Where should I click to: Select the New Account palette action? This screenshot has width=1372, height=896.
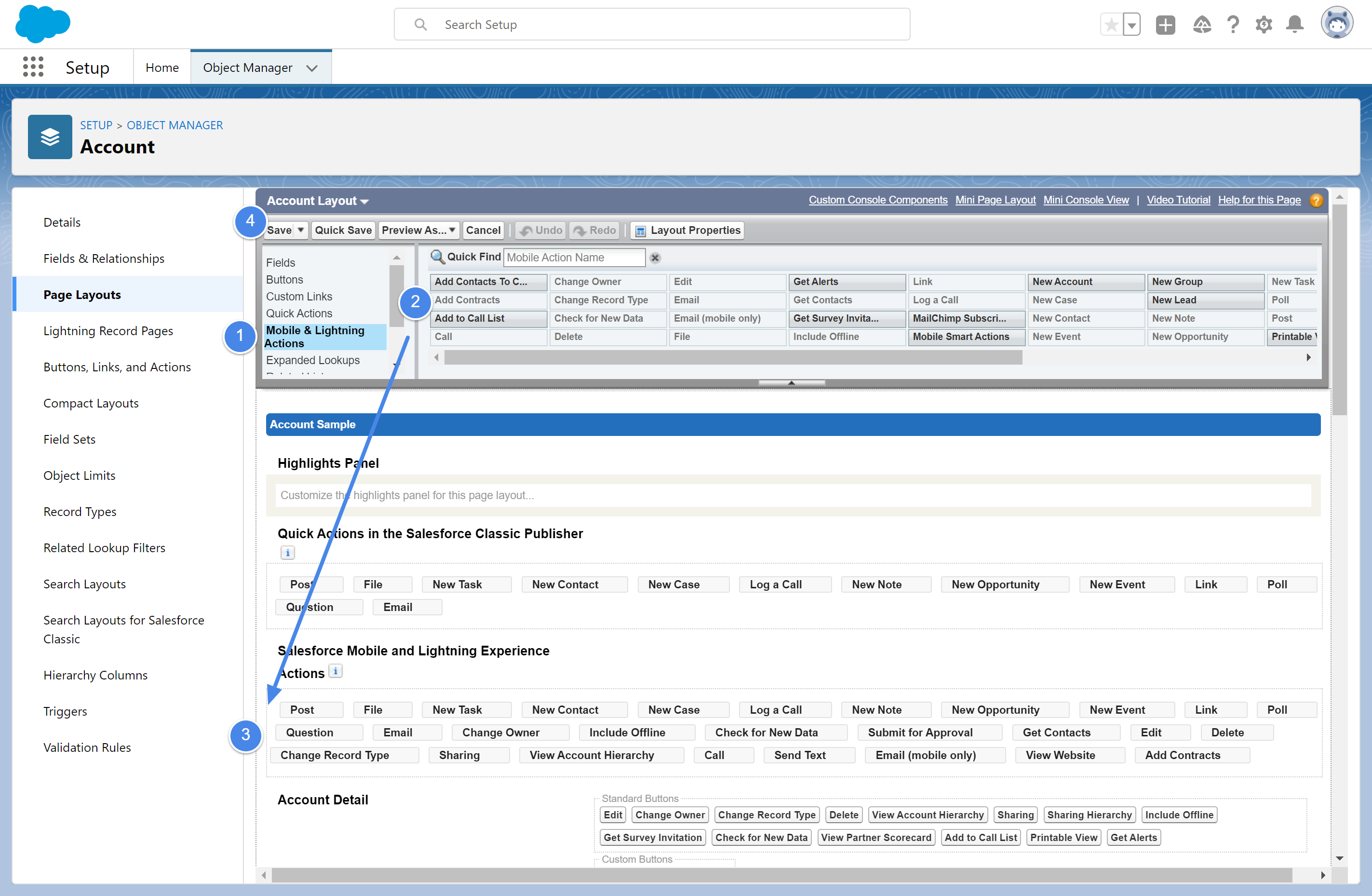(x=1086, y=282)
